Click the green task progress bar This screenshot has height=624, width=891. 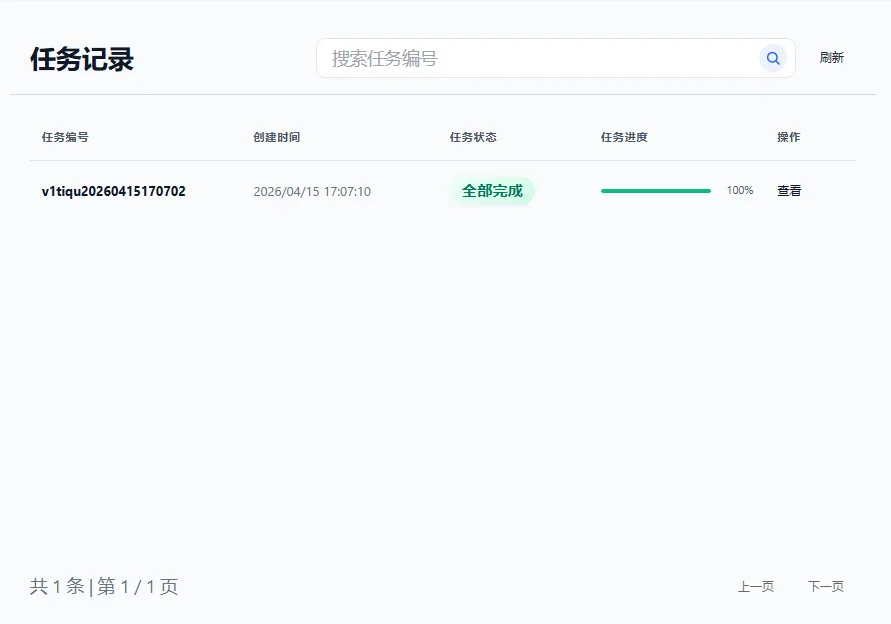point(655,191)
